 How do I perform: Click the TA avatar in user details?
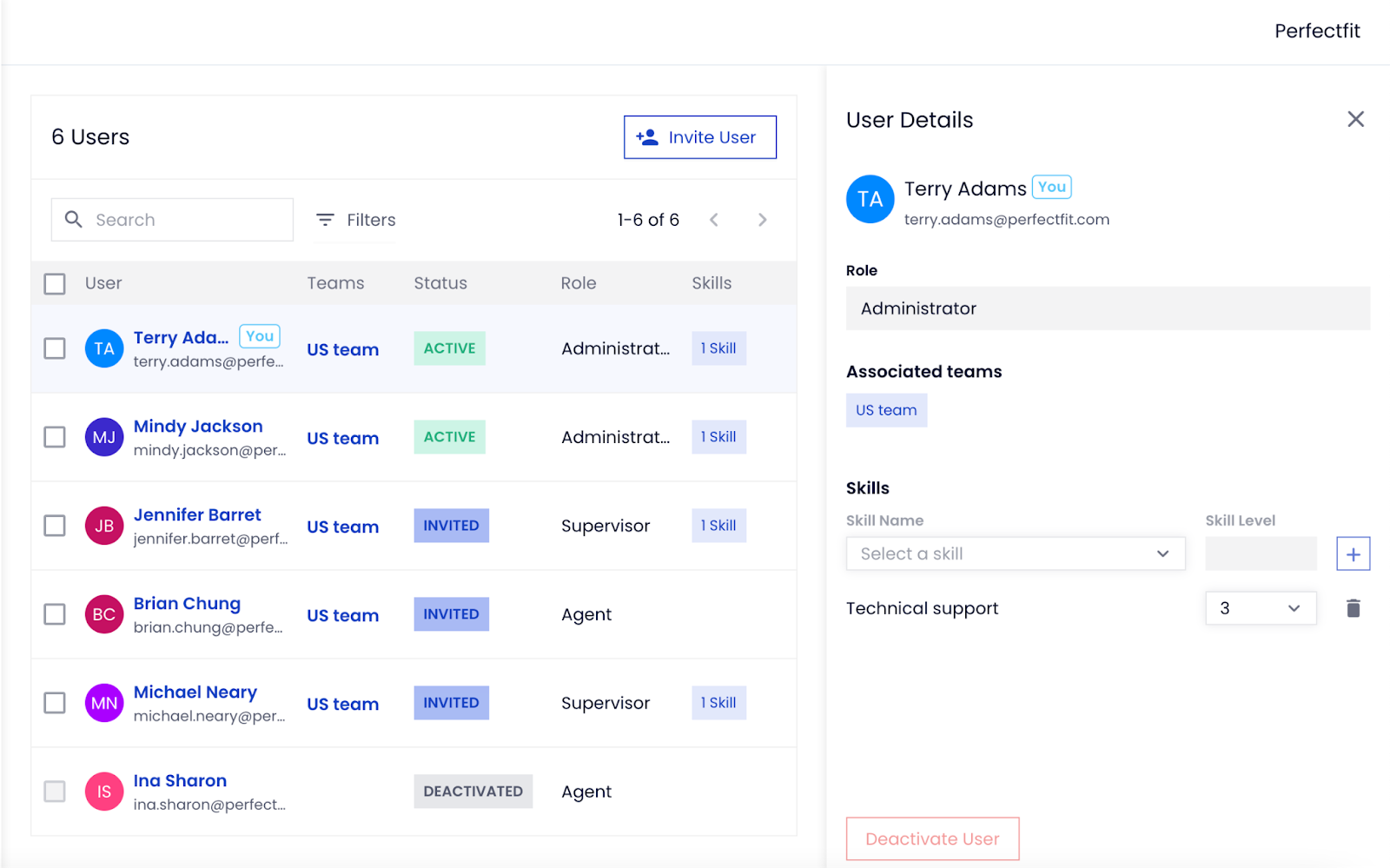[x=870, y=199]
